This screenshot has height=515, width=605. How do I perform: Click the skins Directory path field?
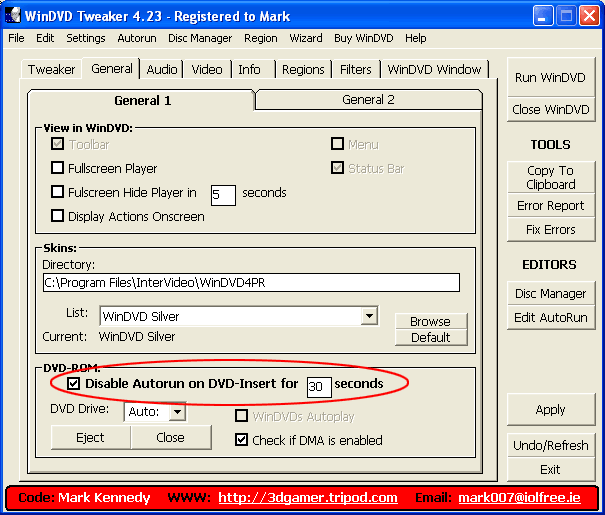(x=251, y=283)
